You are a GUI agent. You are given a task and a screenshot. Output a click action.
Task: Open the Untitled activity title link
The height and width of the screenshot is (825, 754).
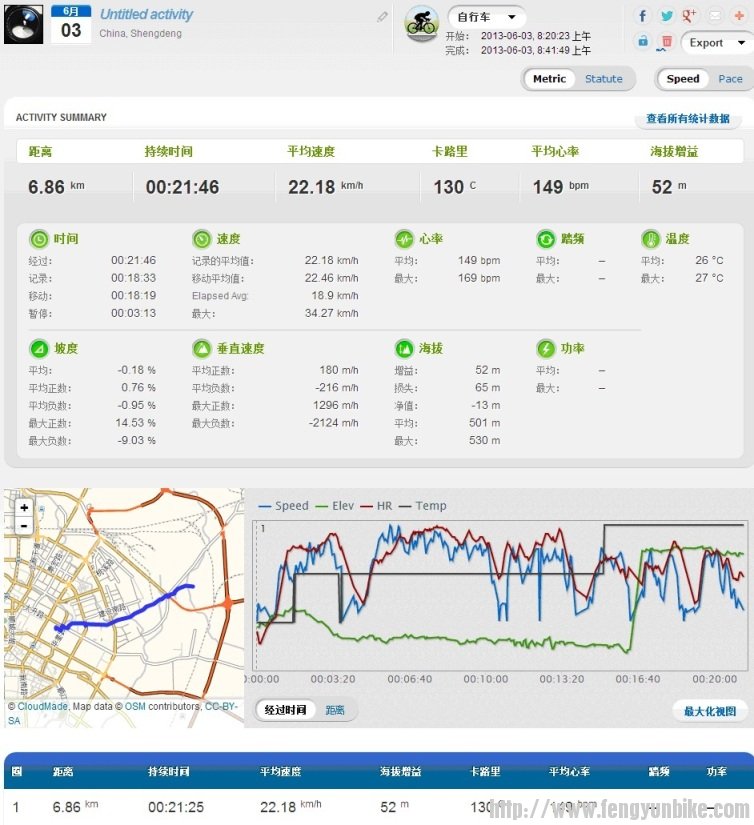[x=146, y=15]
